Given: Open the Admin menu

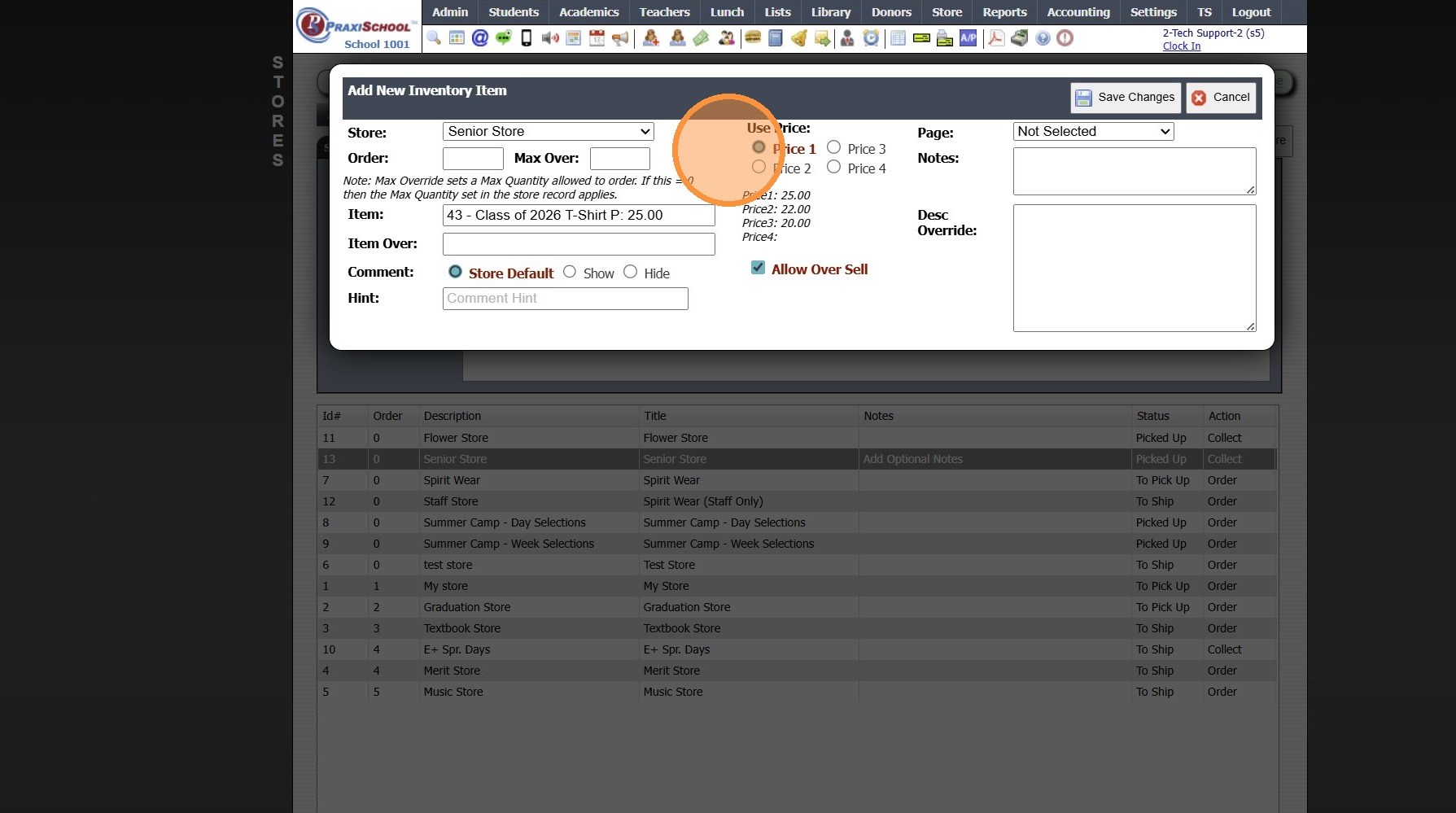Looking at the screenshot, I should pos(450,12).
